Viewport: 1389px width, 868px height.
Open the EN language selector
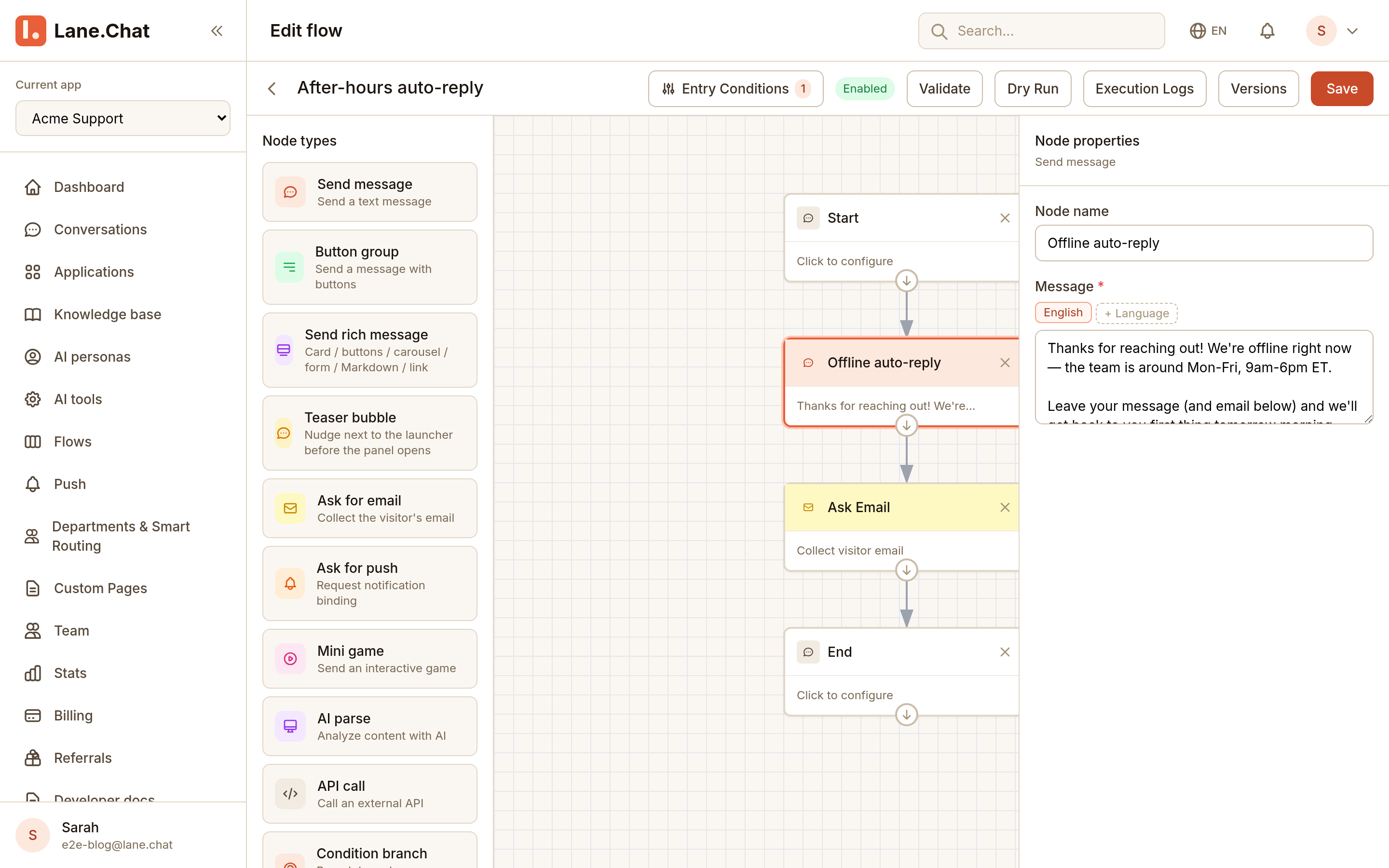(x=1208, y=31)
